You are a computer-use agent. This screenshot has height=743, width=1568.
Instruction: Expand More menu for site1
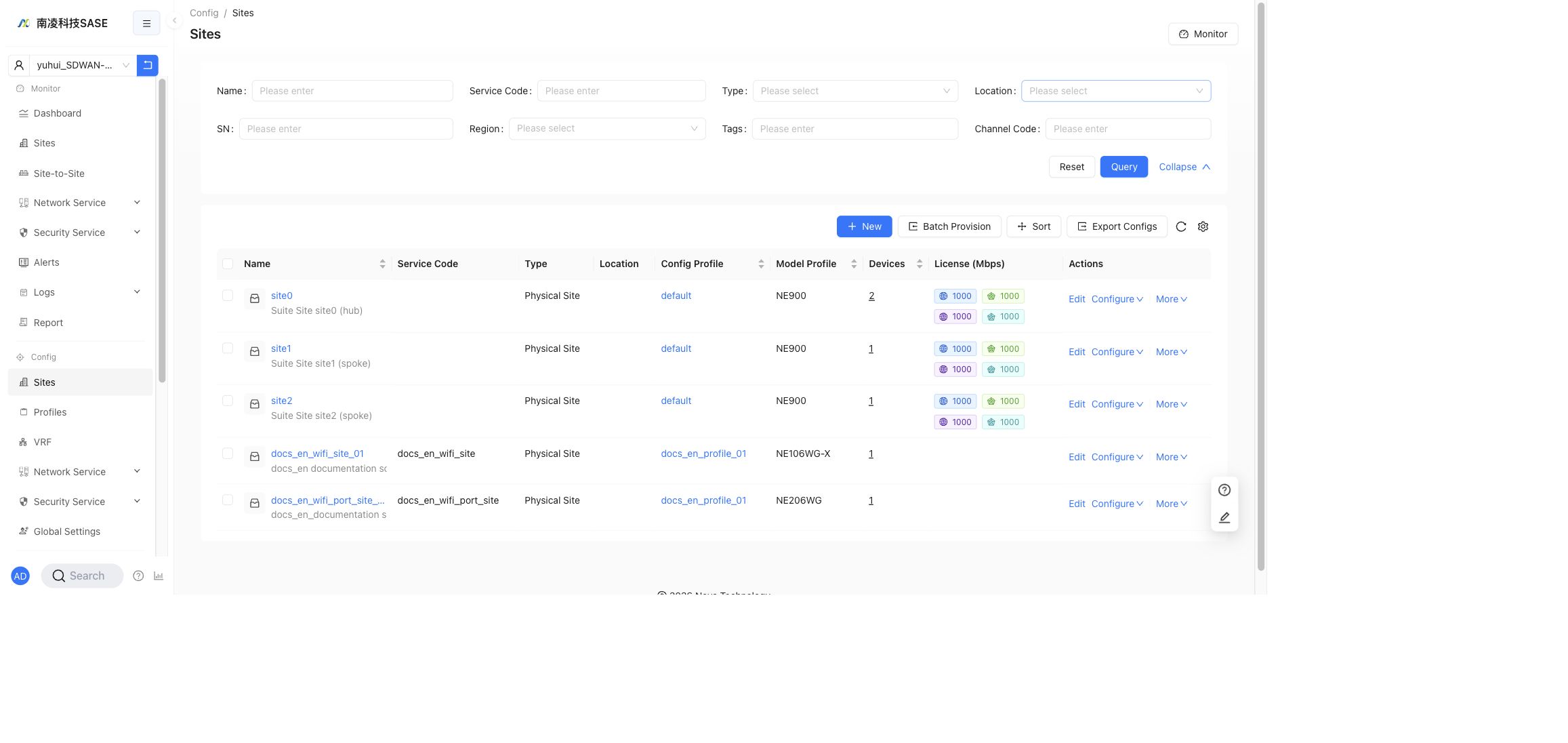pyautogui.click(x=1171, y=352)
